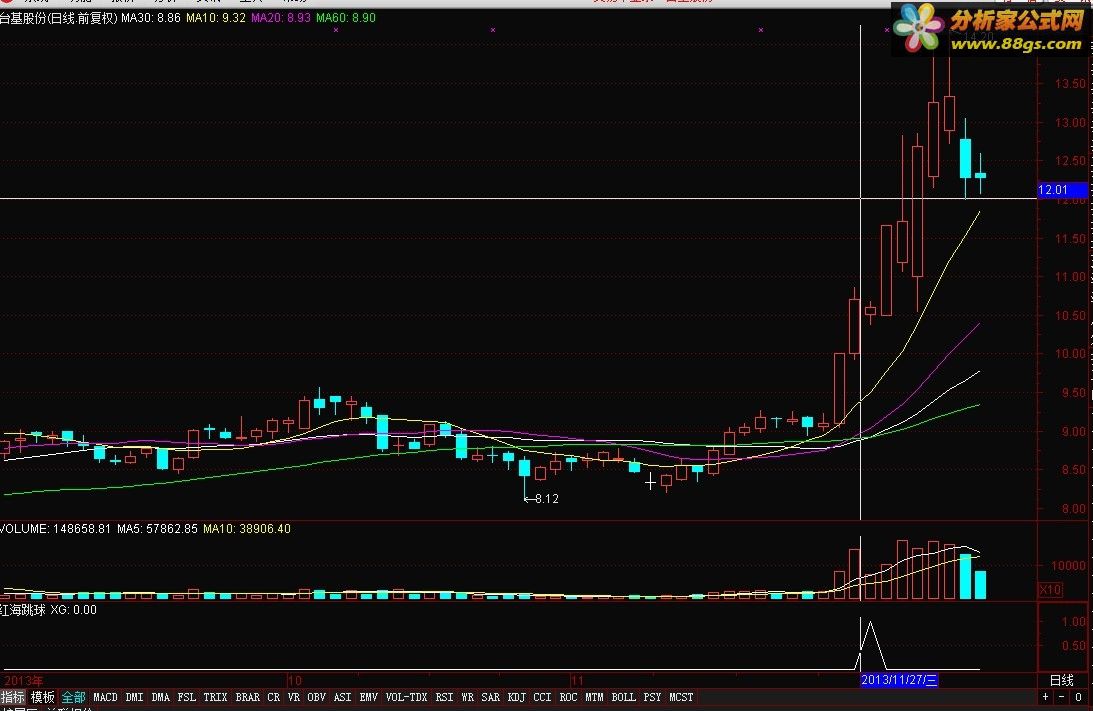This screenshot has height=711, width=1093.
Task: Switch to the BOLL indicator tab
Action: pos(623,697)
